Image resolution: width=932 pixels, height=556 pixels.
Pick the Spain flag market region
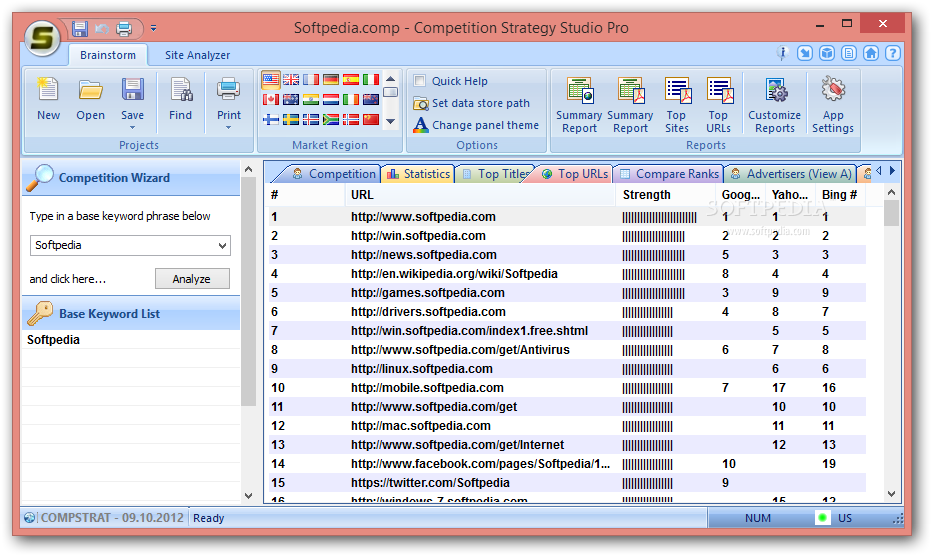click(x=351, y=80)
